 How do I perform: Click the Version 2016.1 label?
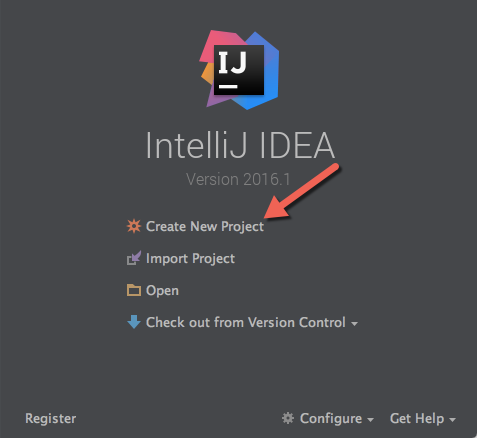tap(238, 179)
